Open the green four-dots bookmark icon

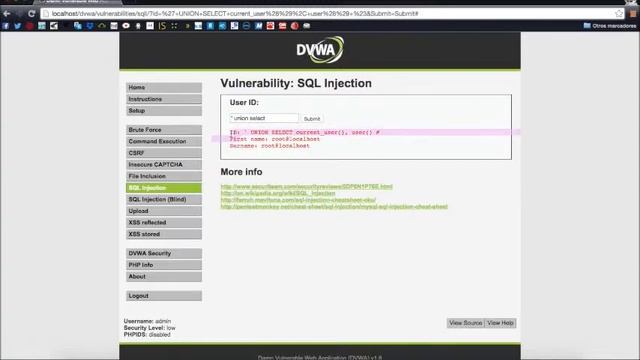[x=174, y=26]
